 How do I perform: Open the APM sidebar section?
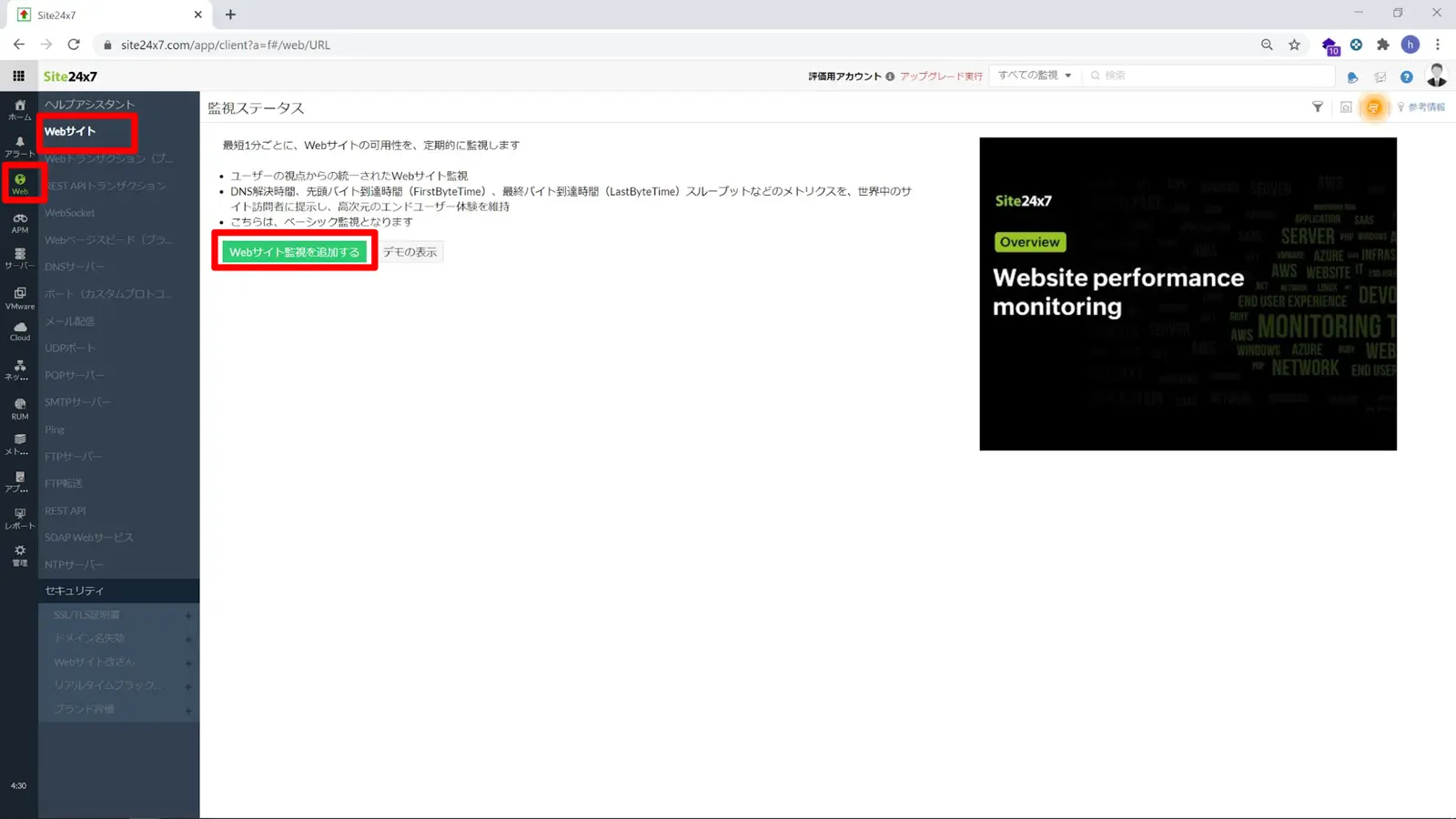point(19,223)
